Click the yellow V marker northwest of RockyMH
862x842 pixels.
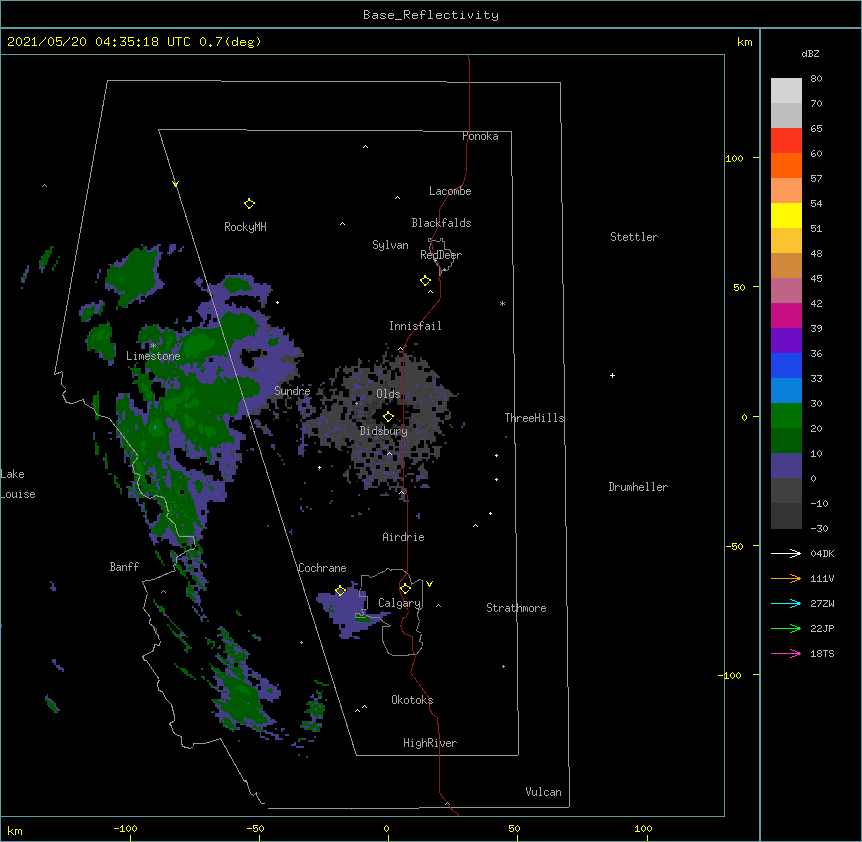(175, 184)
